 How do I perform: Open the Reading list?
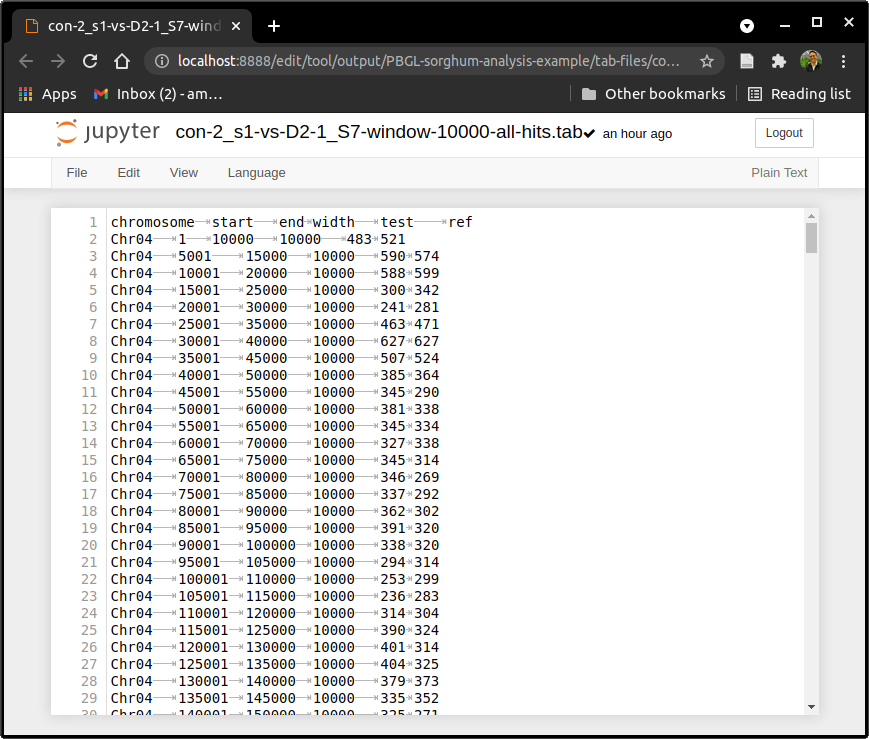click(x=799, y=94)
